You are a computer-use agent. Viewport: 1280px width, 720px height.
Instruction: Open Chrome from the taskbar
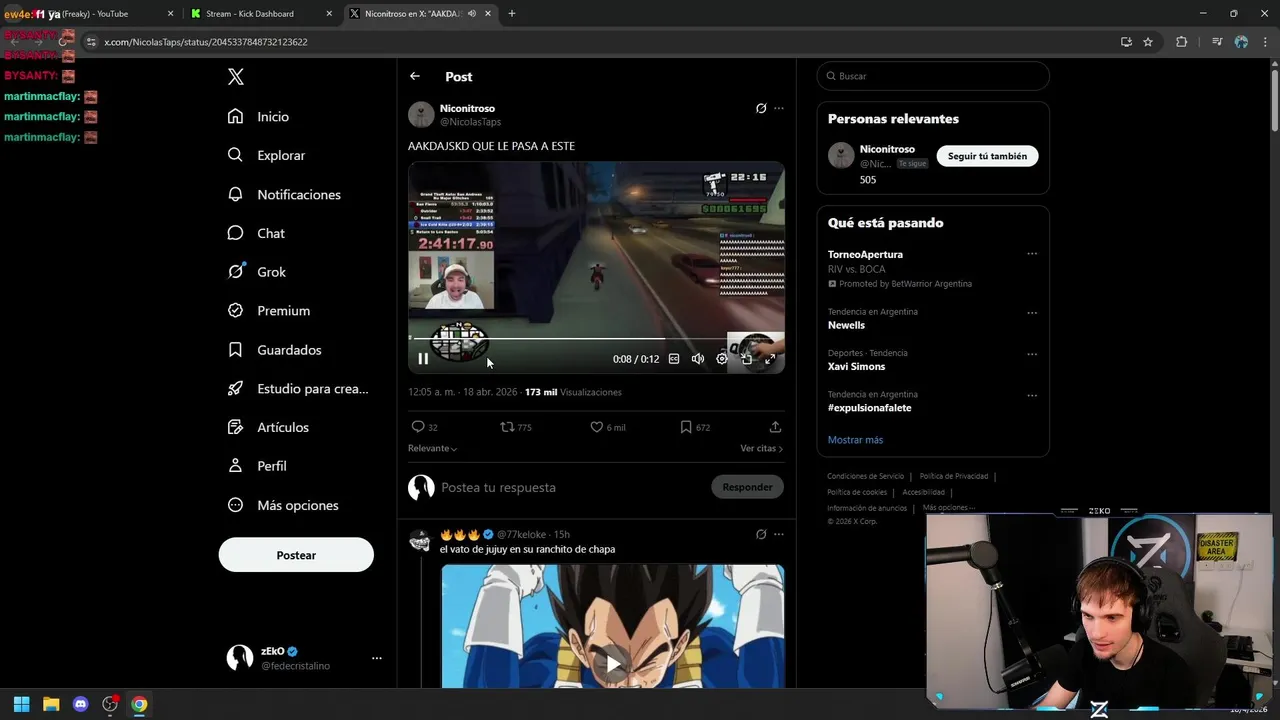tap(139, 704)
